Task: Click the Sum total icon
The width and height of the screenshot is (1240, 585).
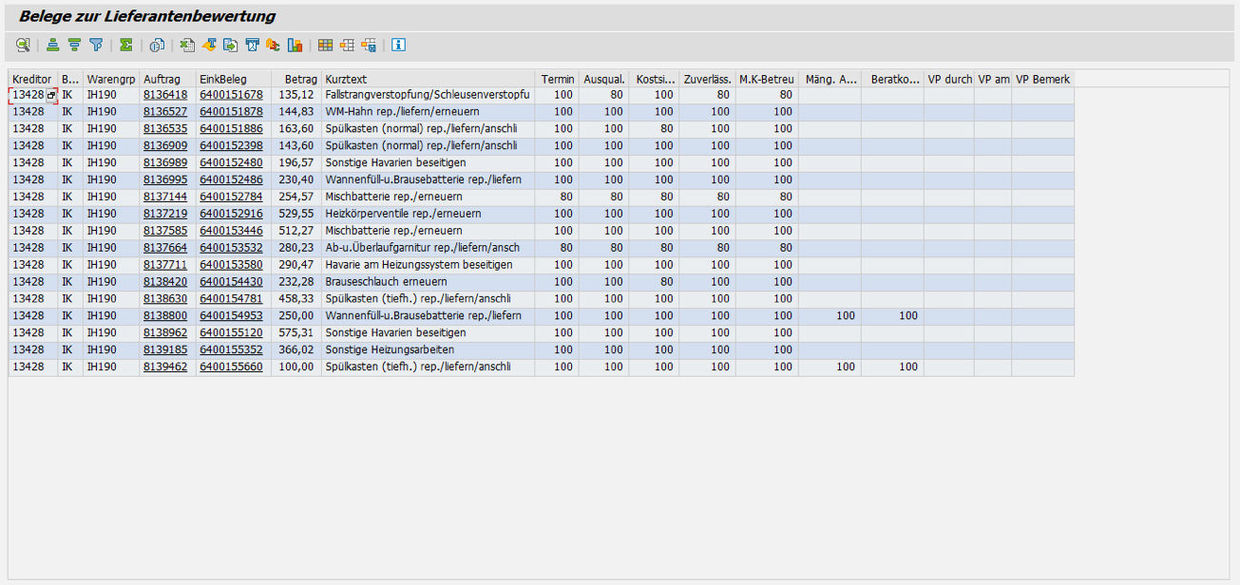Action: pyautogui.click(x=126, y=45)
